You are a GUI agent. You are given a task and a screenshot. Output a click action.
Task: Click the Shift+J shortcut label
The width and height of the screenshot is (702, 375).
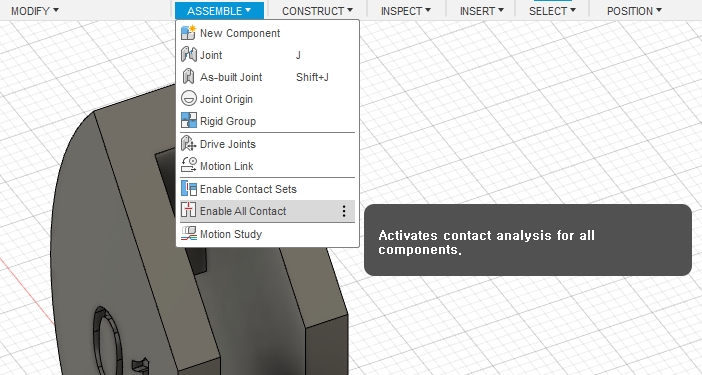click(x=312, y=77)
